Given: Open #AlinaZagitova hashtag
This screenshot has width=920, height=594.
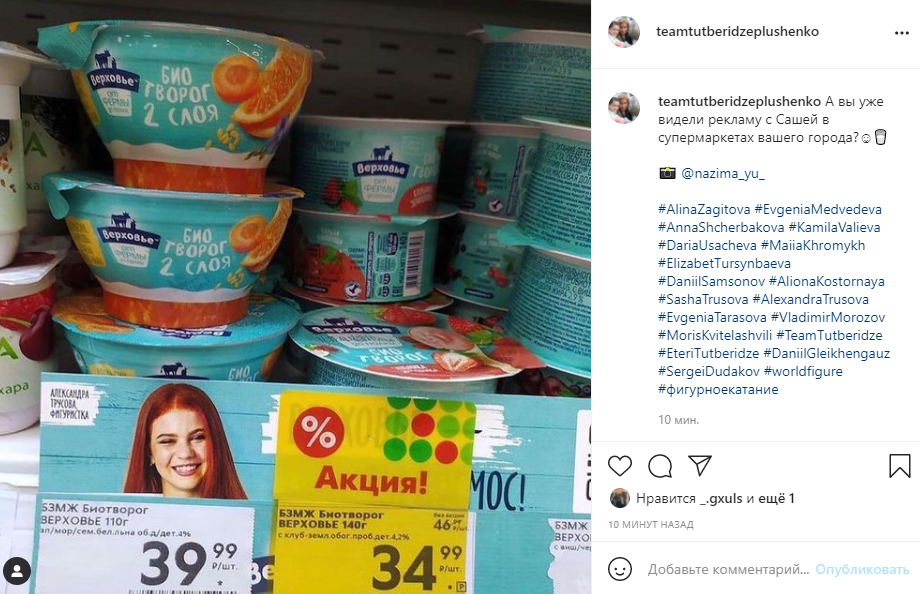Looking at the screenshot, I should 704,210.
